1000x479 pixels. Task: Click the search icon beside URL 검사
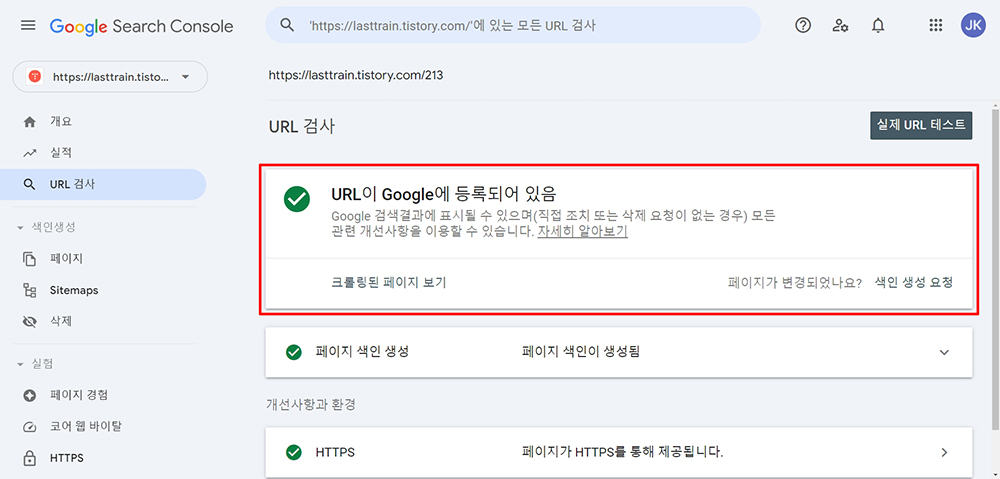pos(29,185)
